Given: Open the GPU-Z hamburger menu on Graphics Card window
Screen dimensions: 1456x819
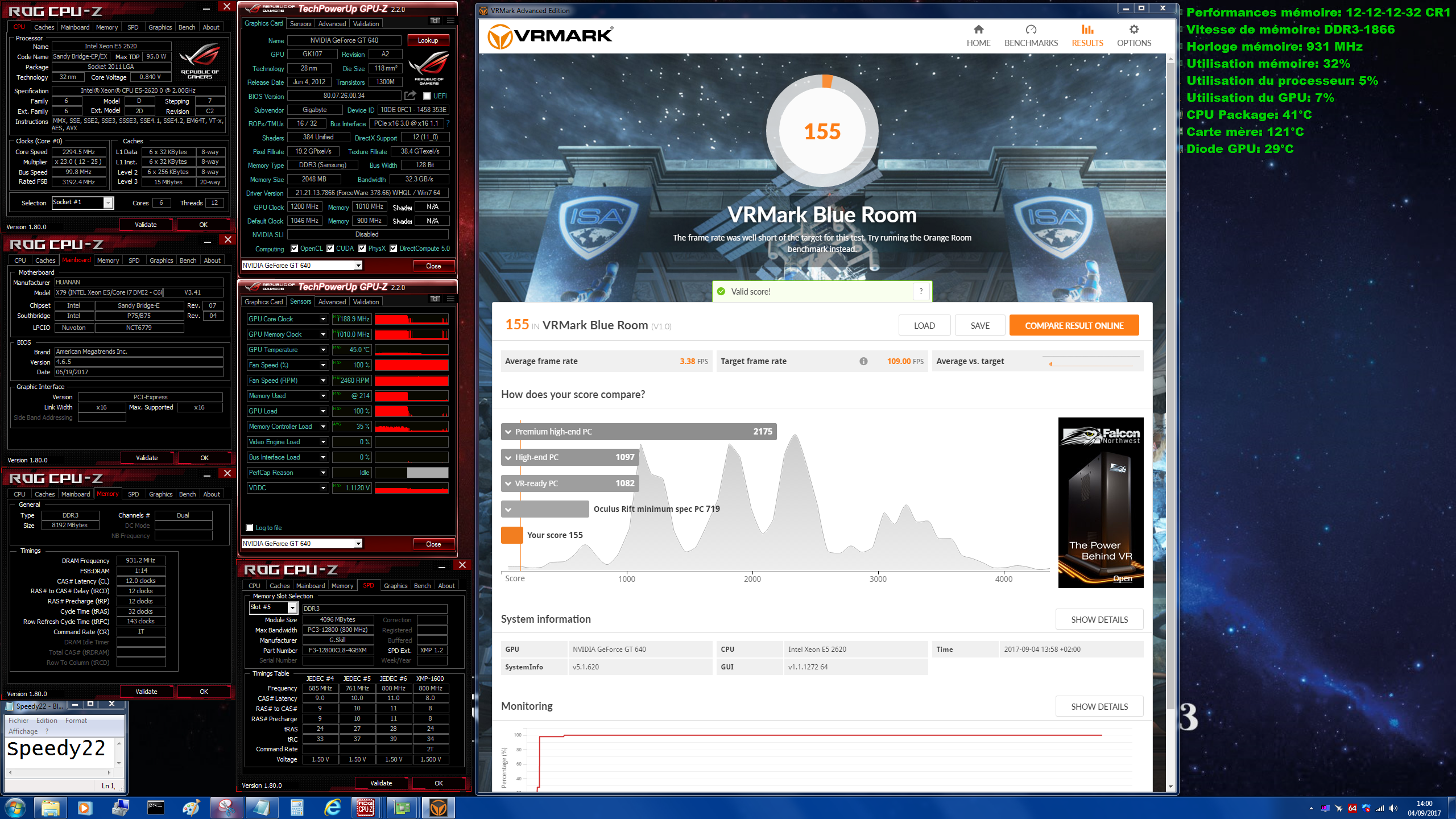Looking at the screenshot, I should pos(450,20).
